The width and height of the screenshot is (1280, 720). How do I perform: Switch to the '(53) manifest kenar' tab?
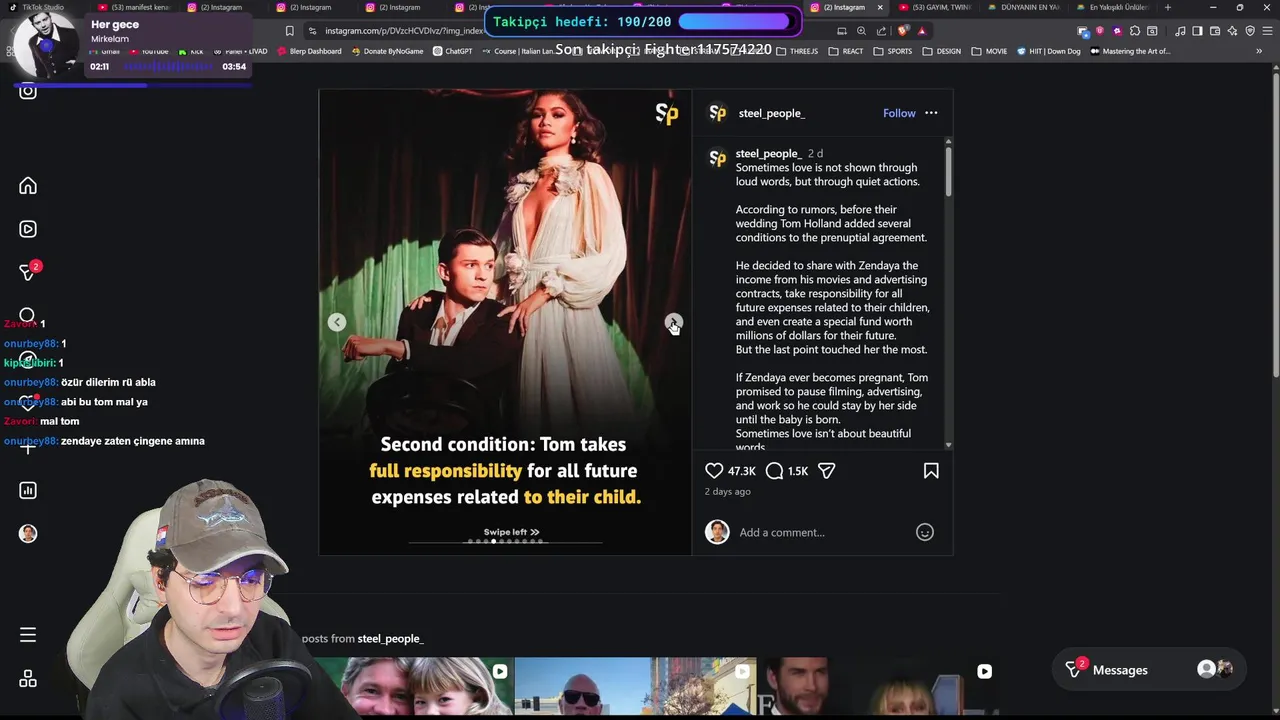tap(133, 7)
